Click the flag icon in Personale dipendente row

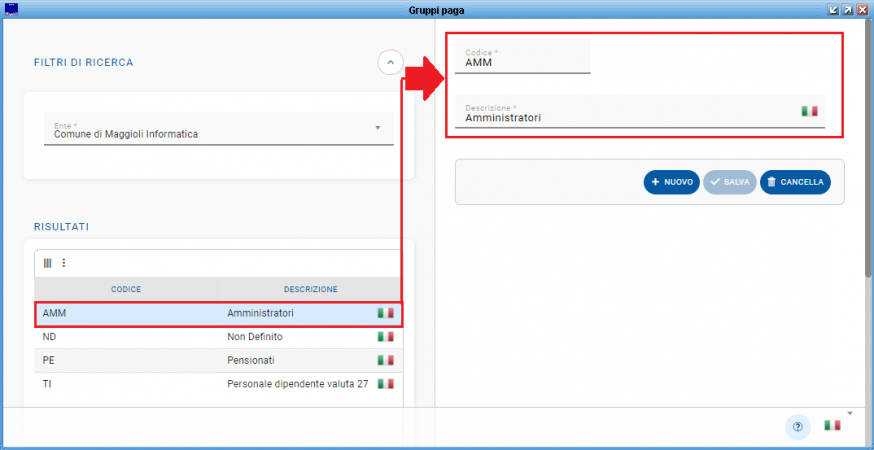coord(386,384)
